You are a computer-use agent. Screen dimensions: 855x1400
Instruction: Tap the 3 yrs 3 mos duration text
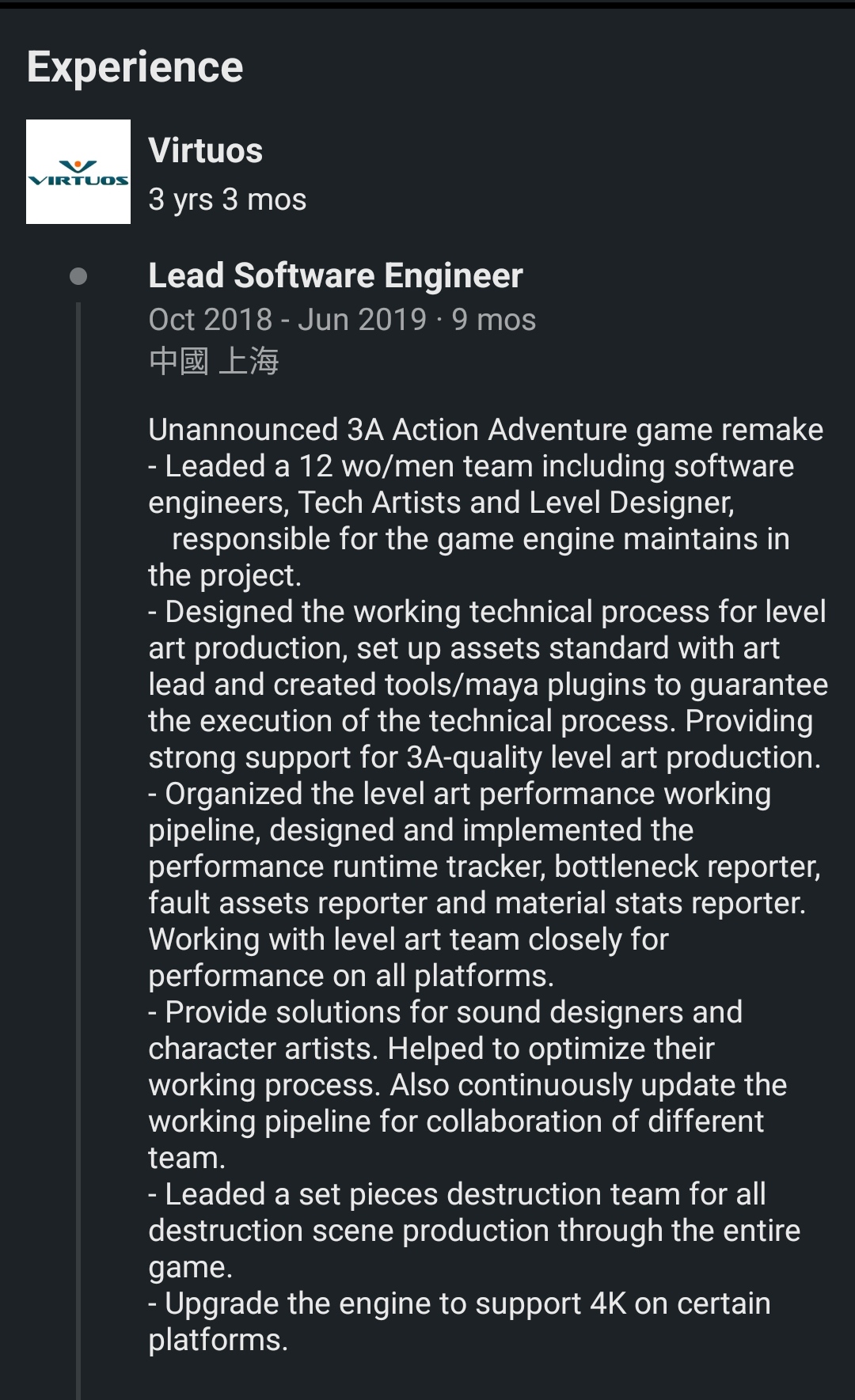227,199
